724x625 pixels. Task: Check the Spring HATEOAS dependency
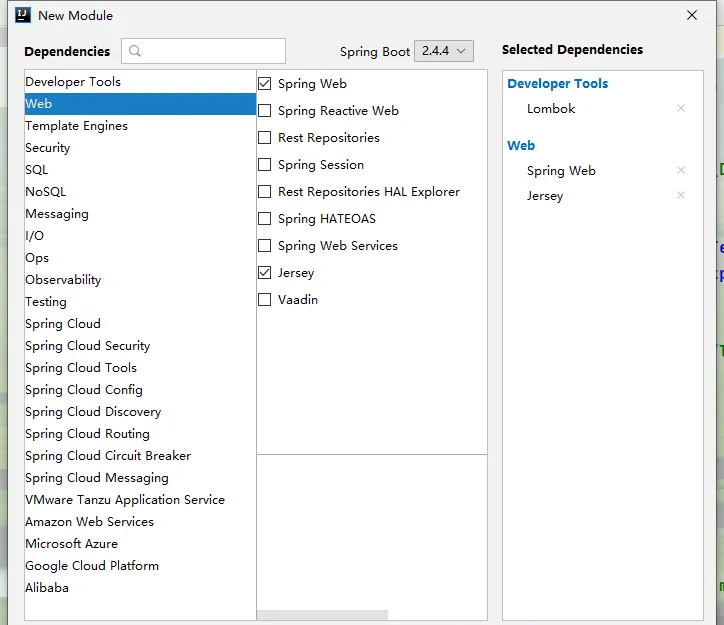(265, 219)
